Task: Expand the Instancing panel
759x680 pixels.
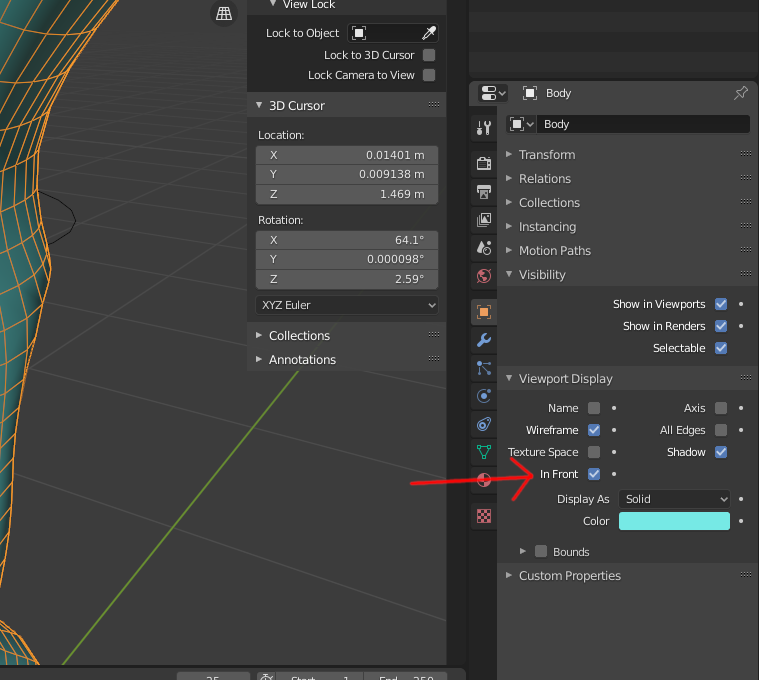Action: point(509,226)
